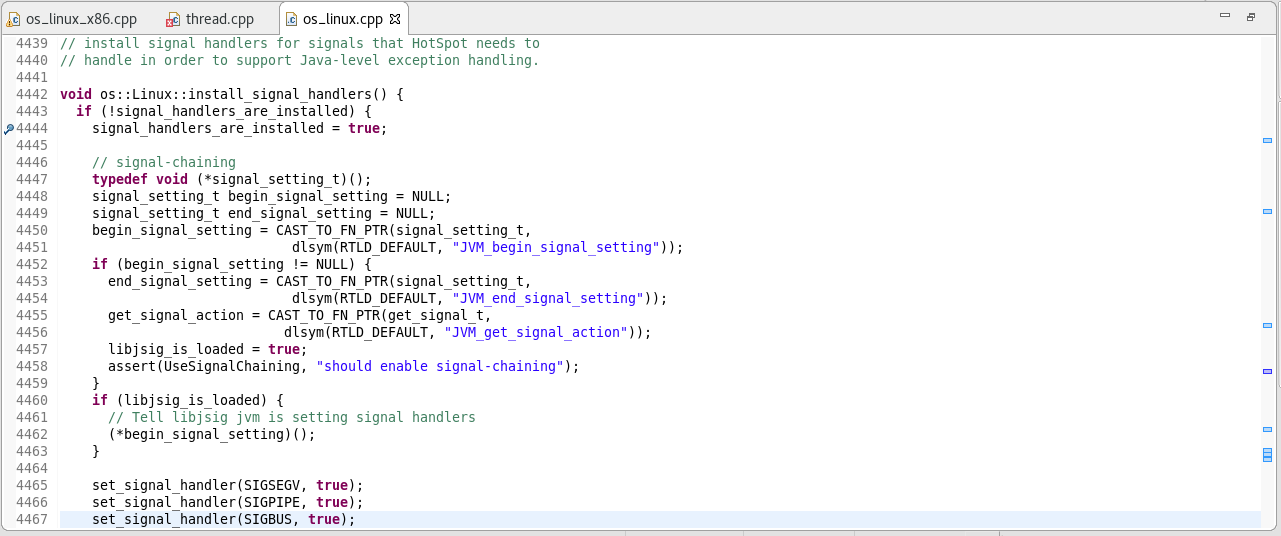Click the string "JVM_get_signal_action"
The height and width of the screenshot is (536, 1281).
535,333
